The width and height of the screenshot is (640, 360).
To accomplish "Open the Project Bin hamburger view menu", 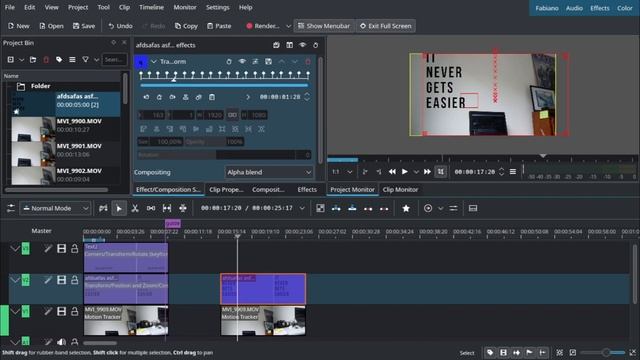I will (x=72, y=60).
